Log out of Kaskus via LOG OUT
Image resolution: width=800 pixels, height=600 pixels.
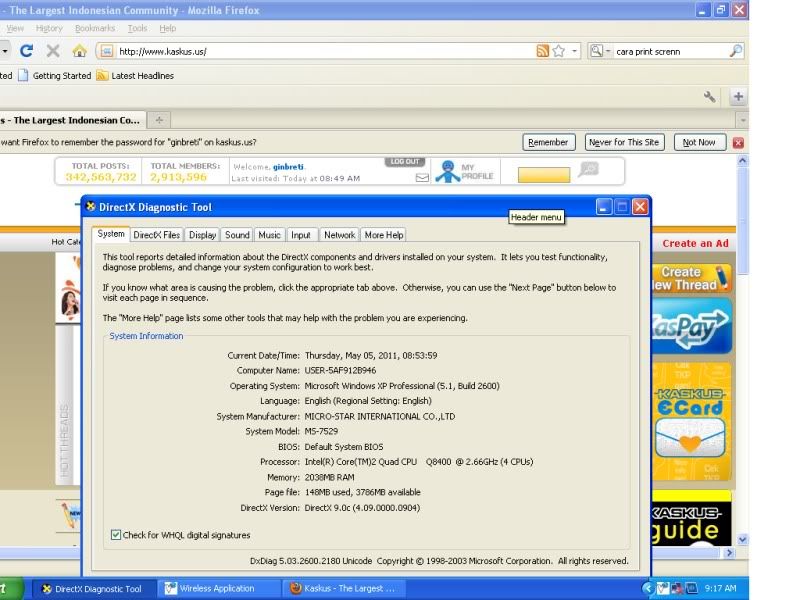click(405, 162)
